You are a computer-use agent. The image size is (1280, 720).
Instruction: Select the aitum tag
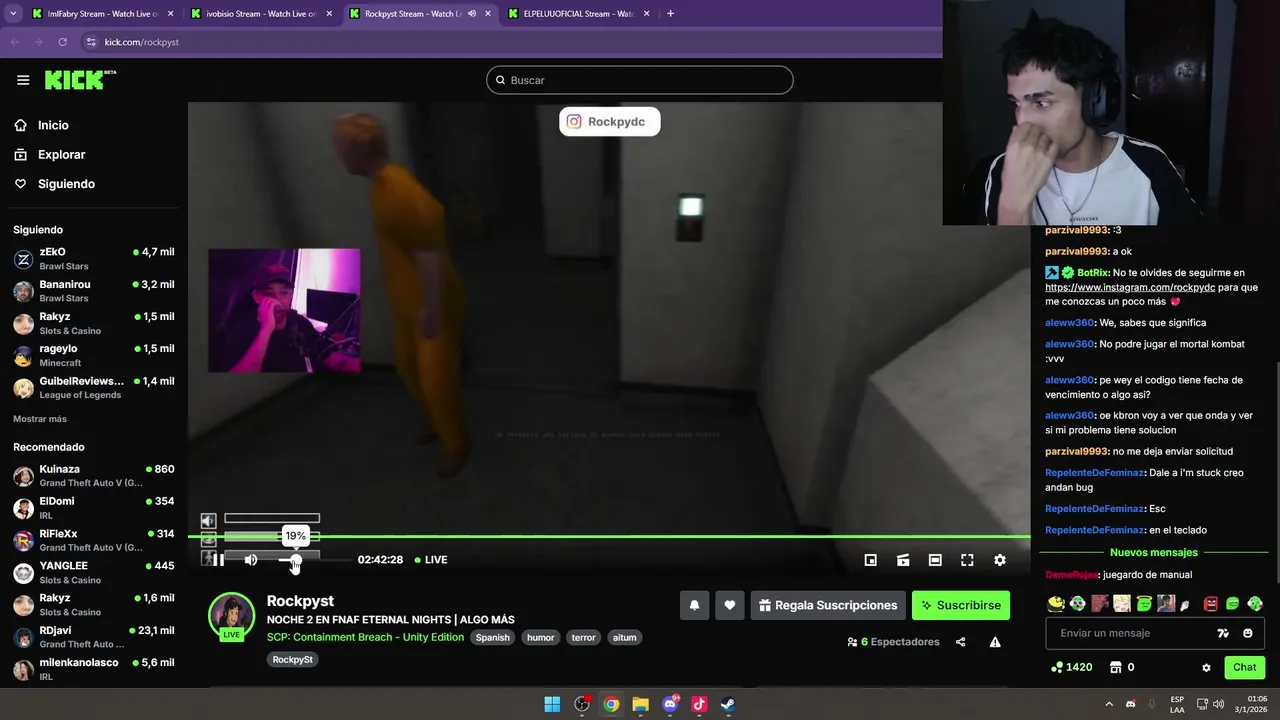click(x=625, y=637)
